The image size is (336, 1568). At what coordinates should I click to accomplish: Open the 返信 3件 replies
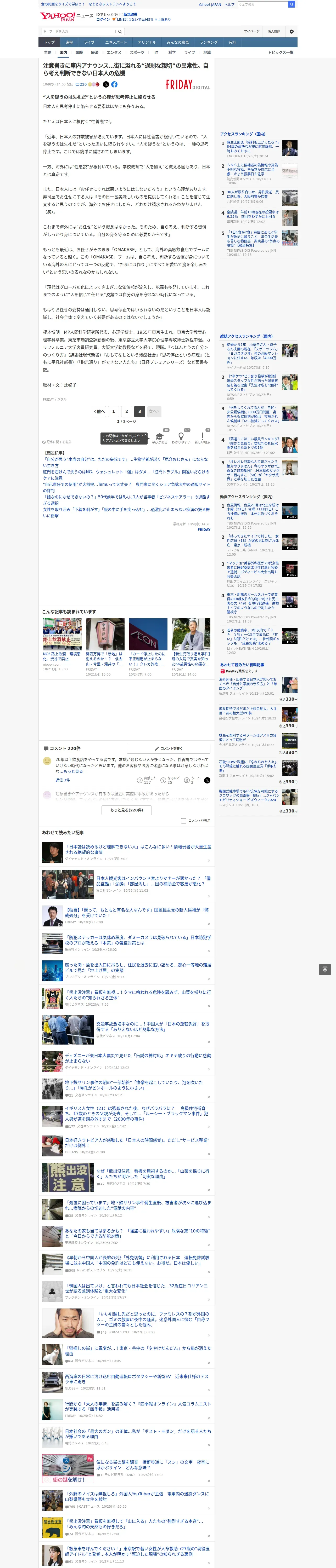62,780
